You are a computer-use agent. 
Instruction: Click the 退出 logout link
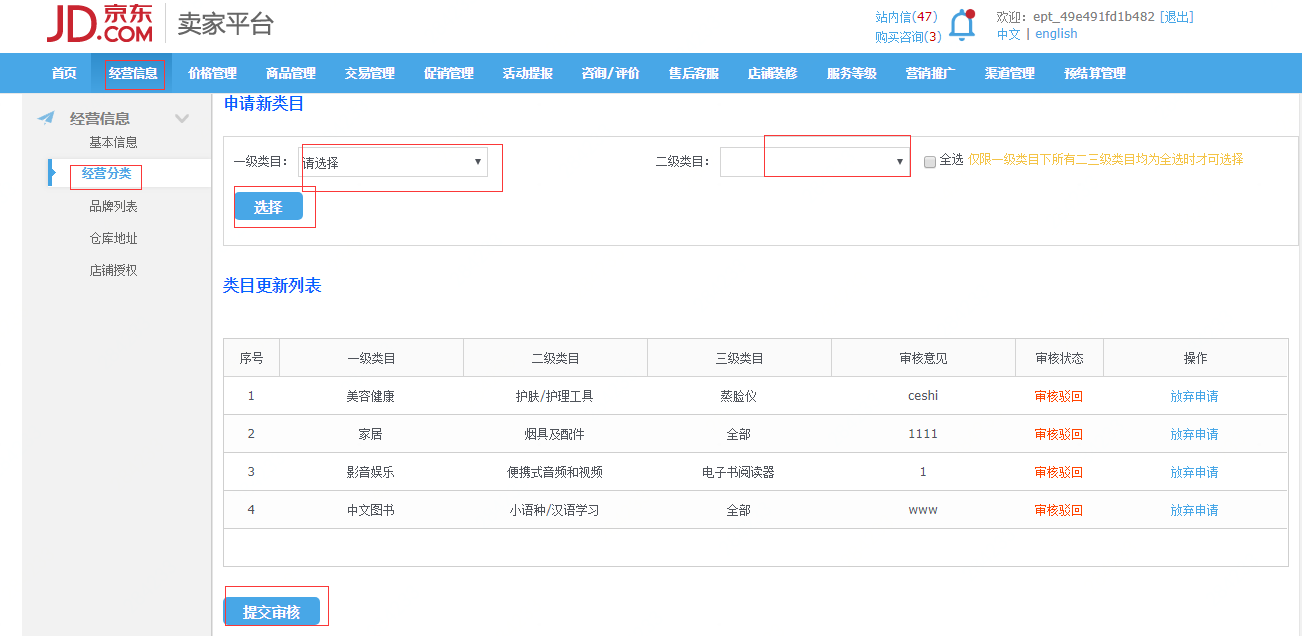1178,16
